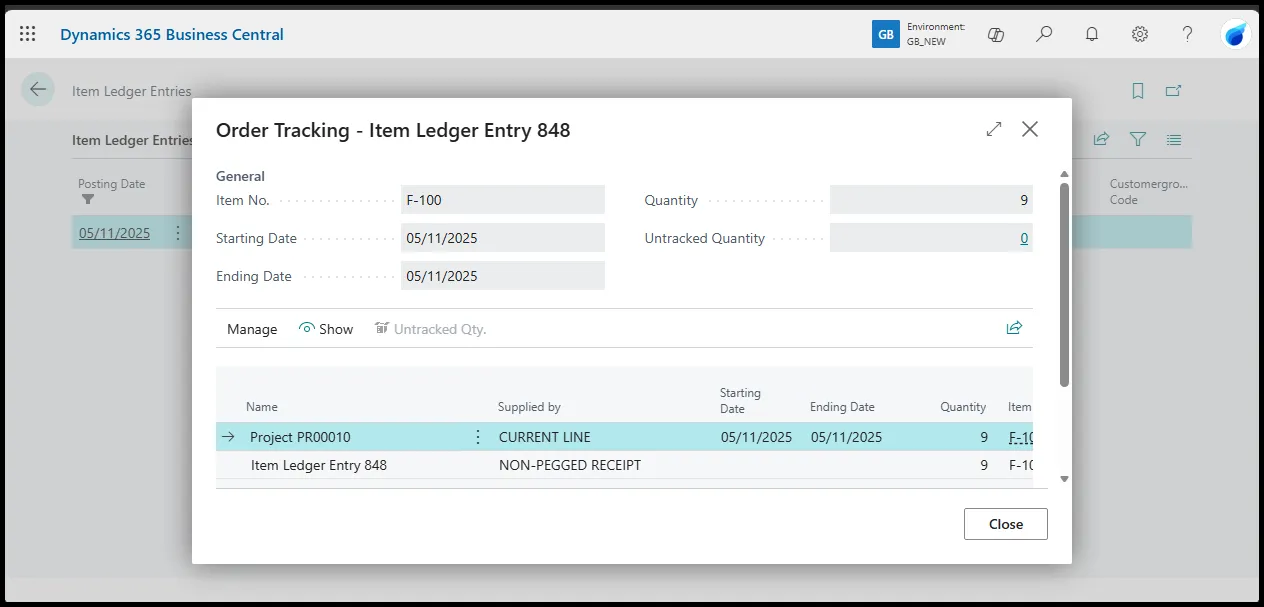Click the search magnifier icon
Screen dimensions: 1264x607
1044,34
